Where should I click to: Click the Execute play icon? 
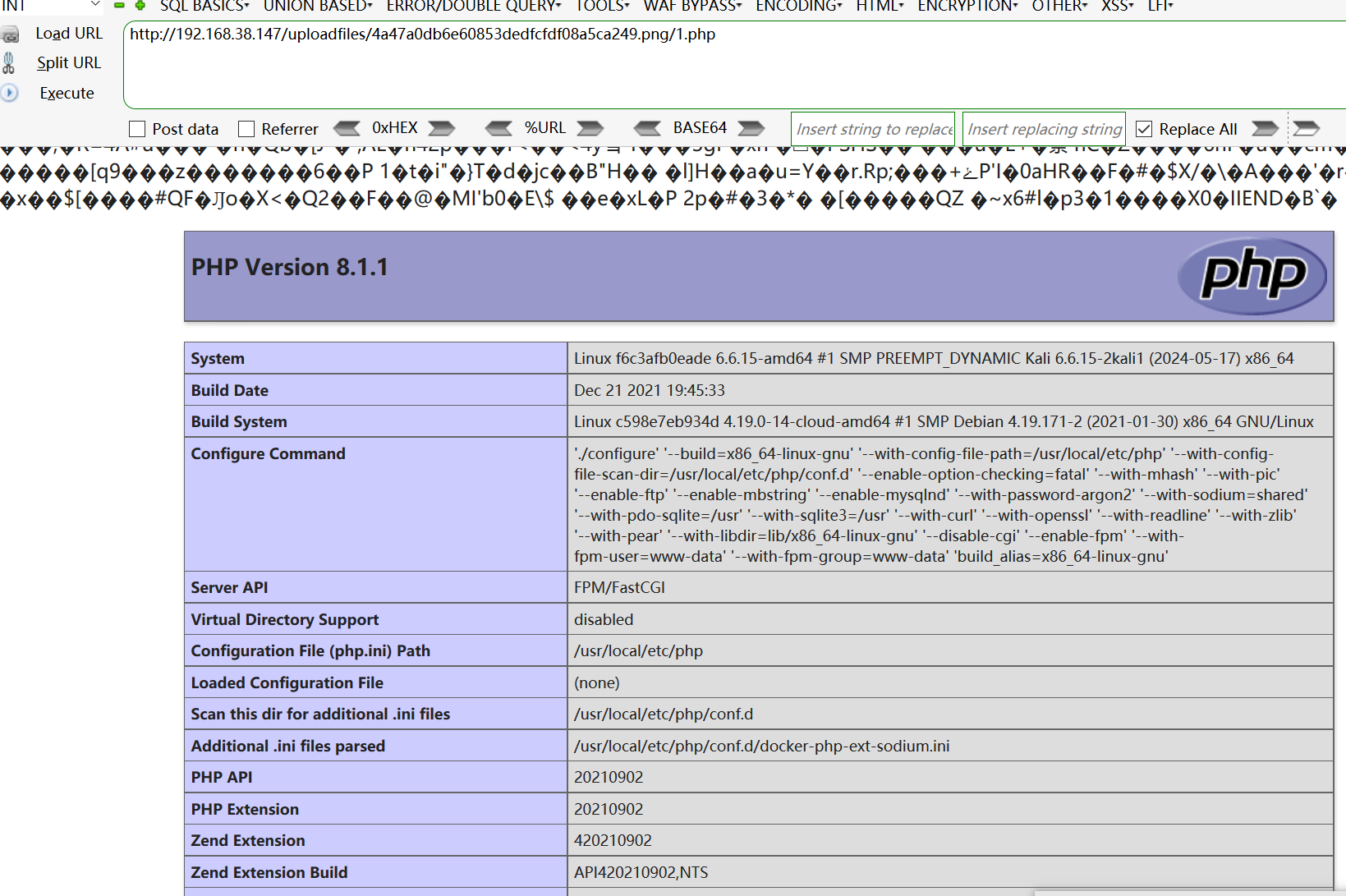click(x=10, y=93)
